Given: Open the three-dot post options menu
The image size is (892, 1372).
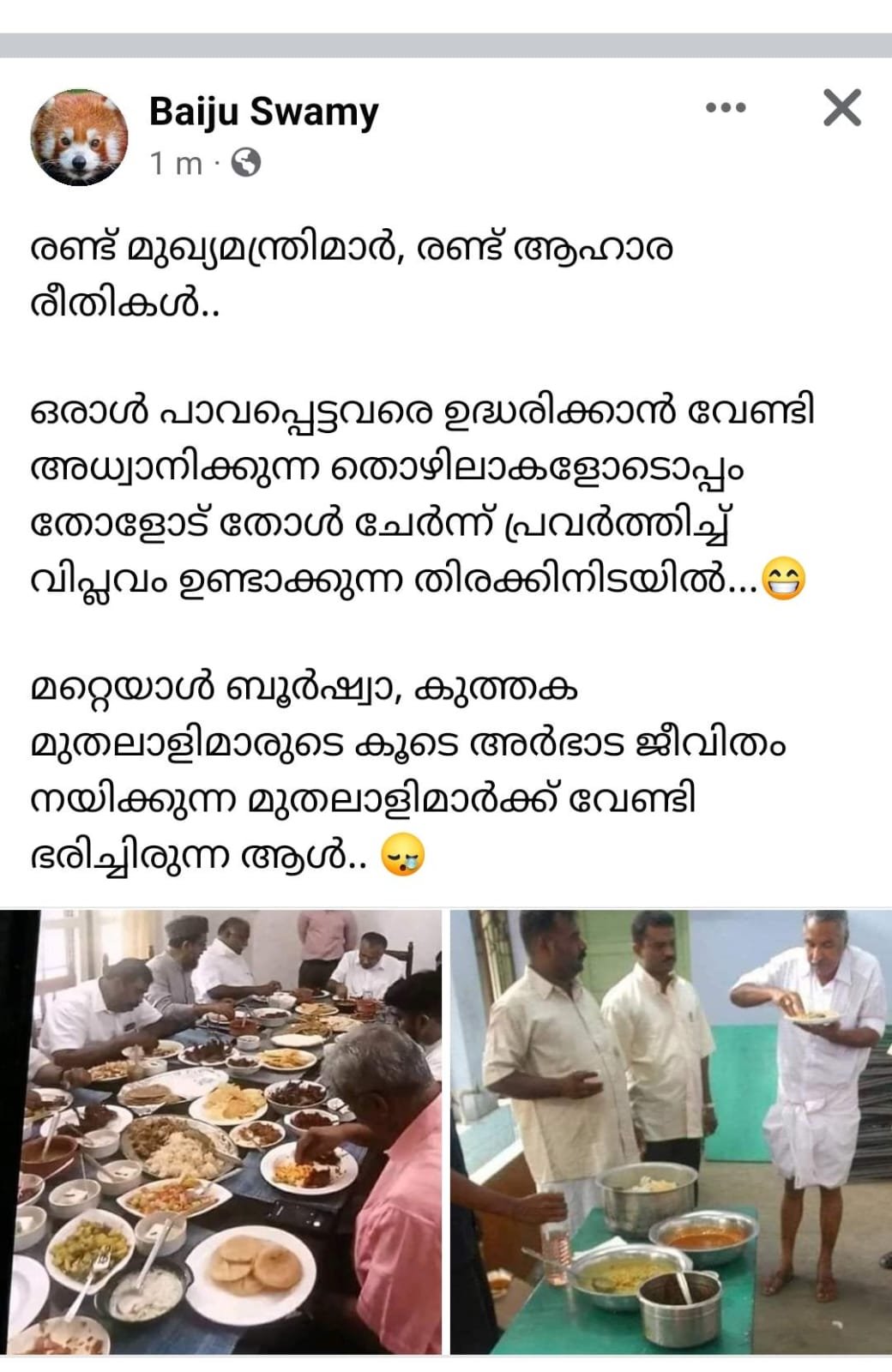Looking at the screenshot, I should pyautogui.click(x=725, y=109).
